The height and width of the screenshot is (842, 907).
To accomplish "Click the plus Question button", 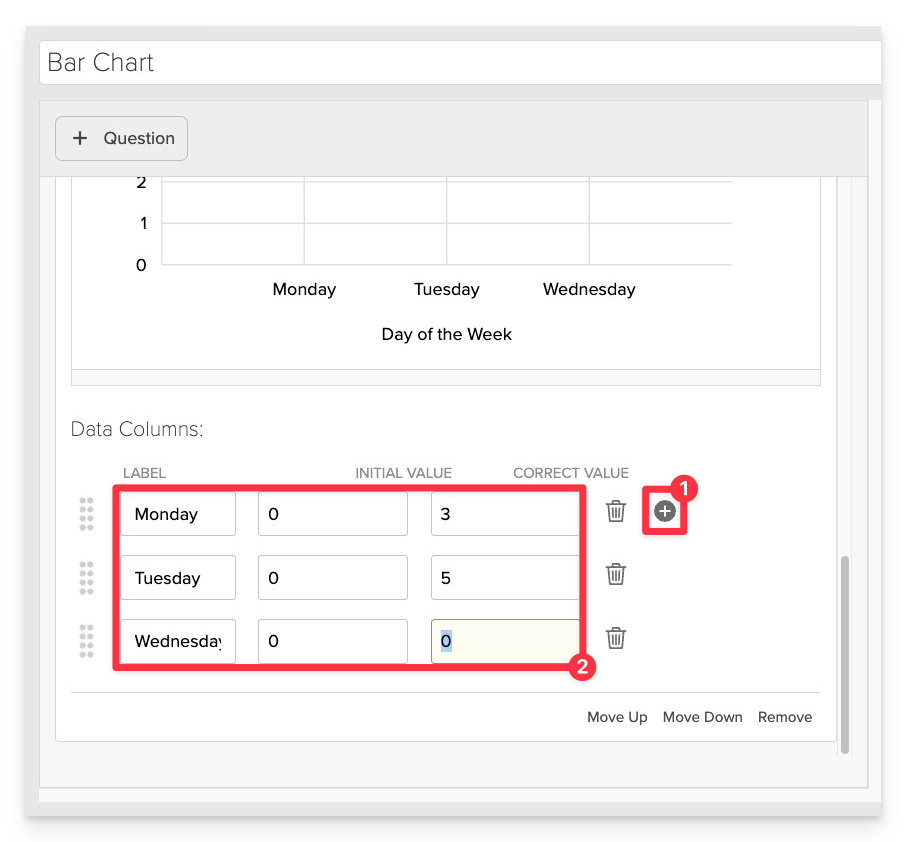I will pyautogui.click(x=121, y=138).
